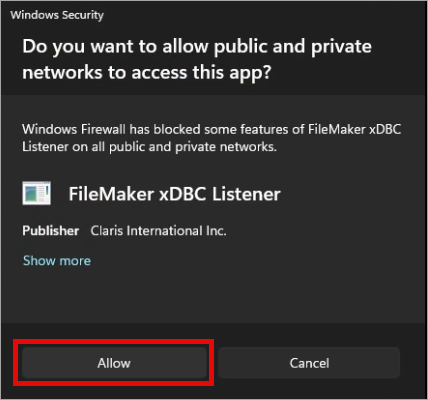Click "public and private networks" in description
428x400 pixels.
[x=191, y=147]
